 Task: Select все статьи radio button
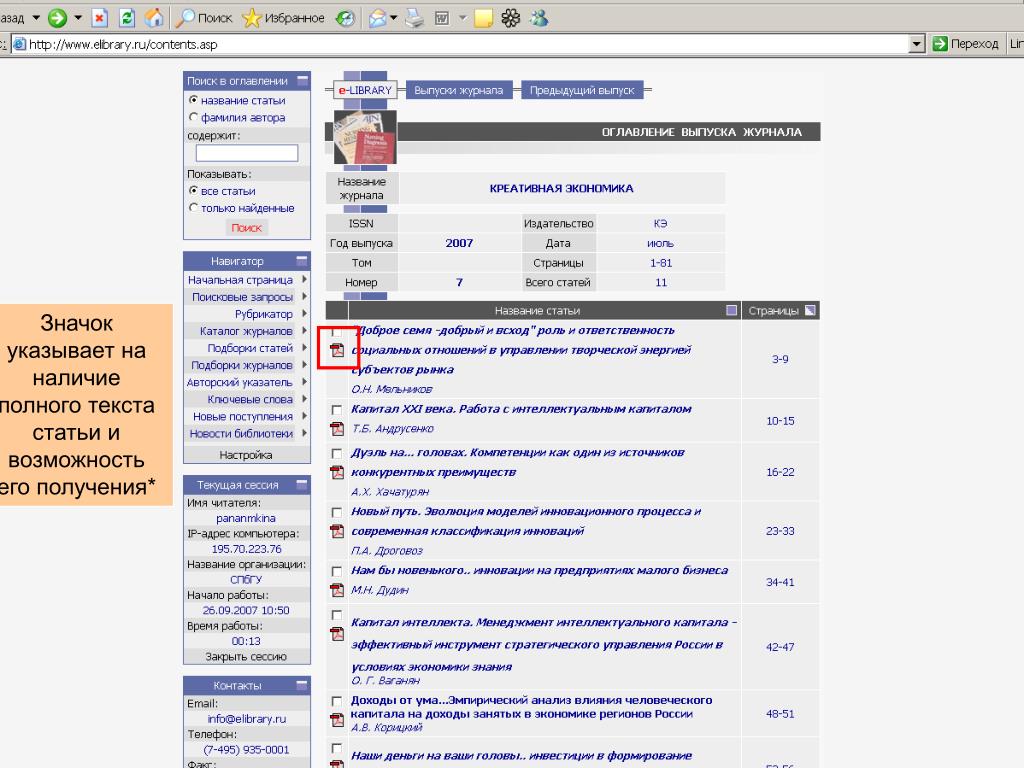[193, 191]
